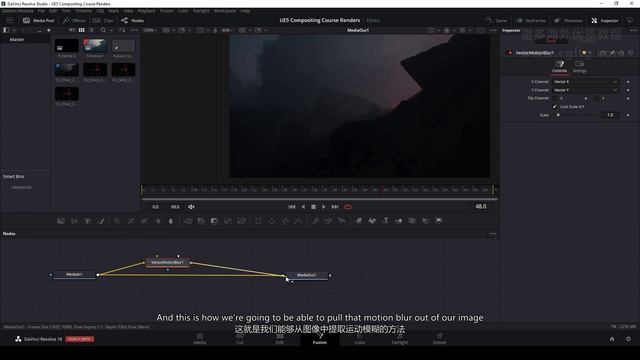Screen dimensions: 640x360
Task: Open the Metadata panel
Action: coord(568,20)
